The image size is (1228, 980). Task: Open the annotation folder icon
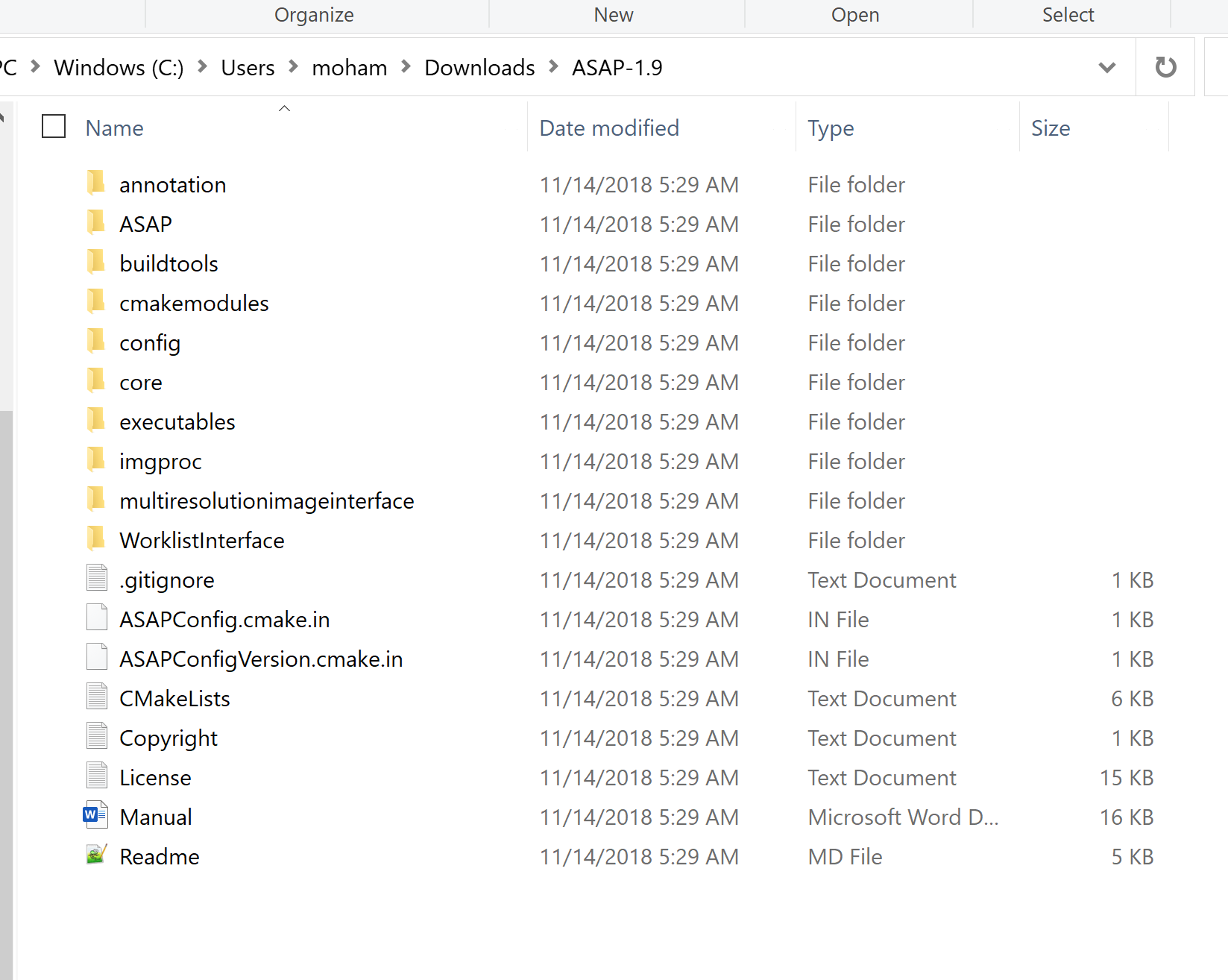(x=95, y=183)
